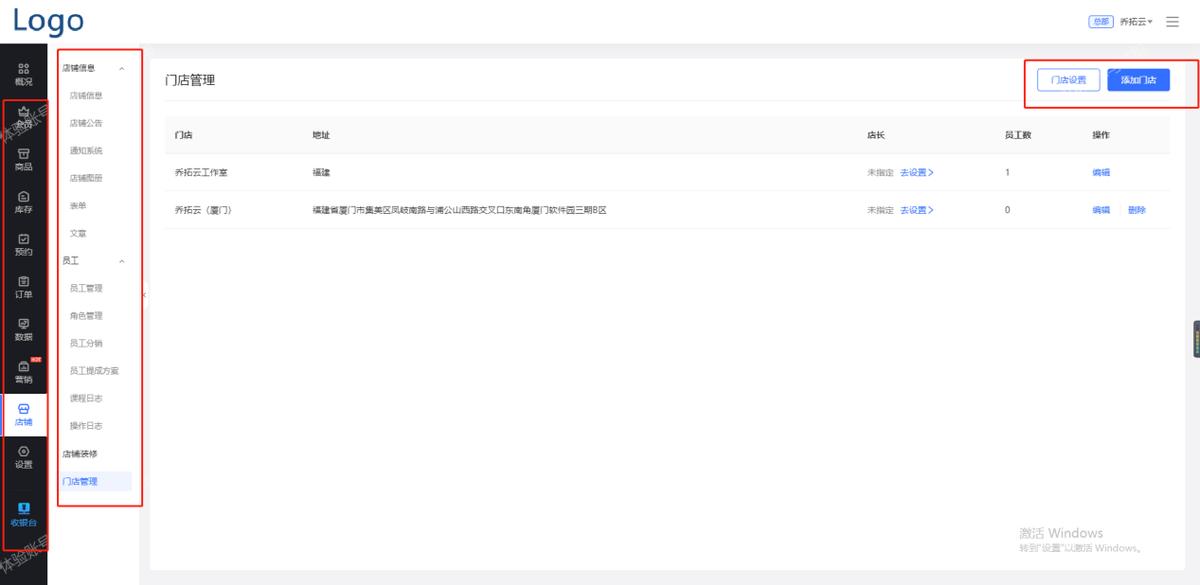Open the 概况 overview icon in sidebar
The width and height of the screenshot is (1200, 585).
pos(24,71)
